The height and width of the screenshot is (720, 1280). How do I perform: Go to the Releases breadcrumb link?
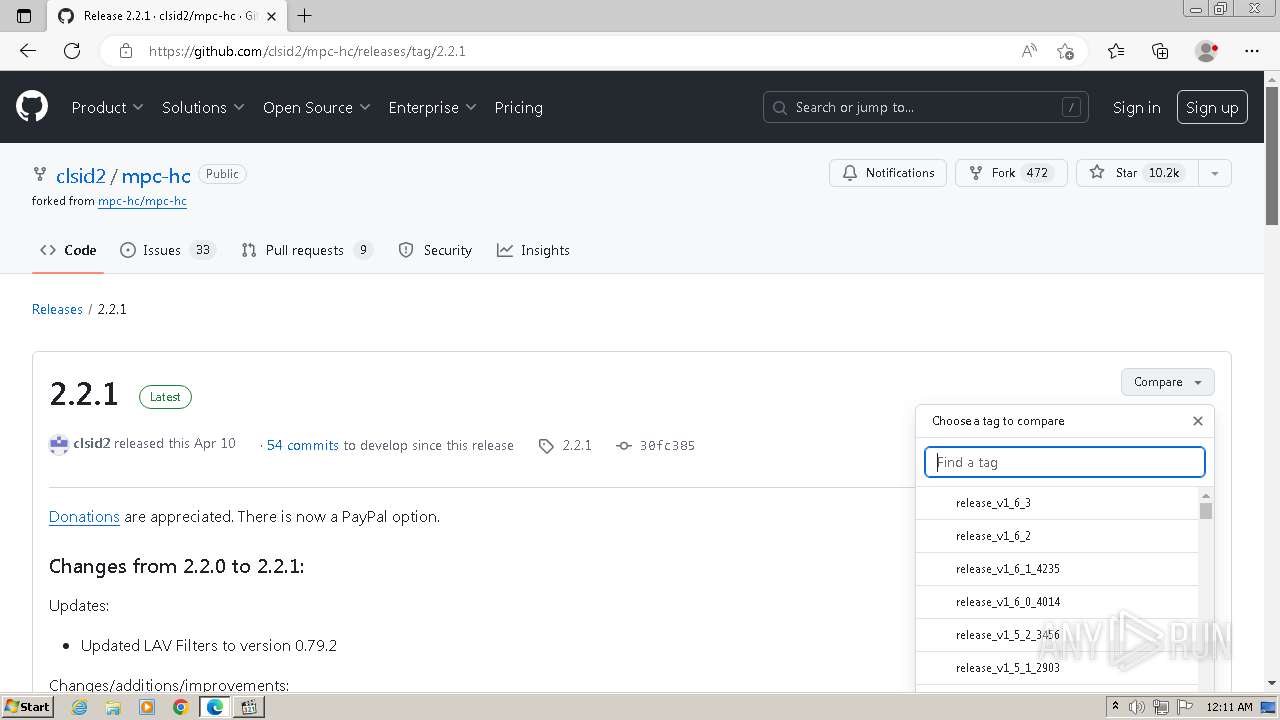point(57,309)
